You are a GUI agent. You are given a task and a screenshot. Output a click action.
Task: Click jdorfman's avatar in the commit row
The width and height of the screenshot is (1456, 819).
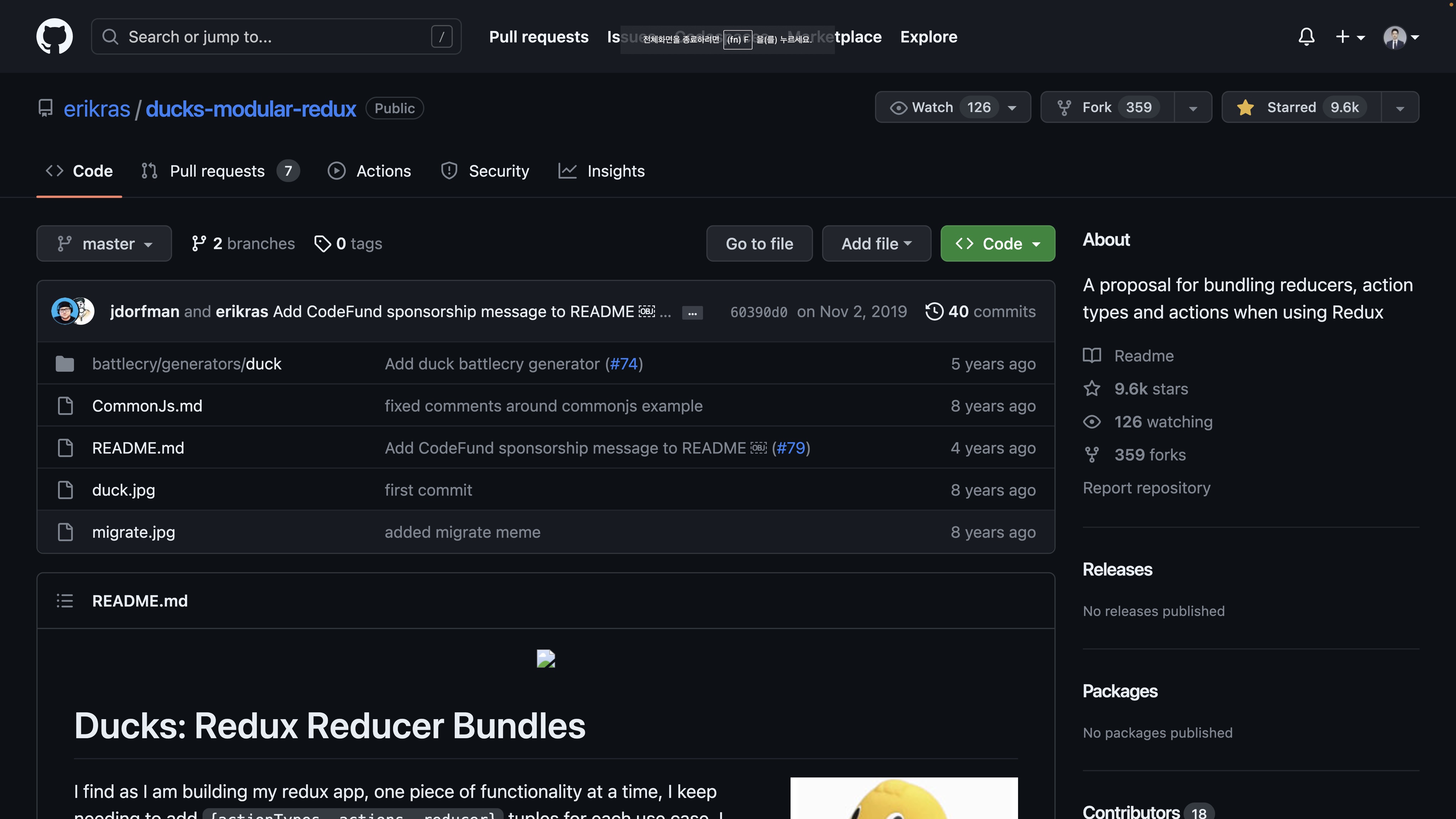(64, 311)
